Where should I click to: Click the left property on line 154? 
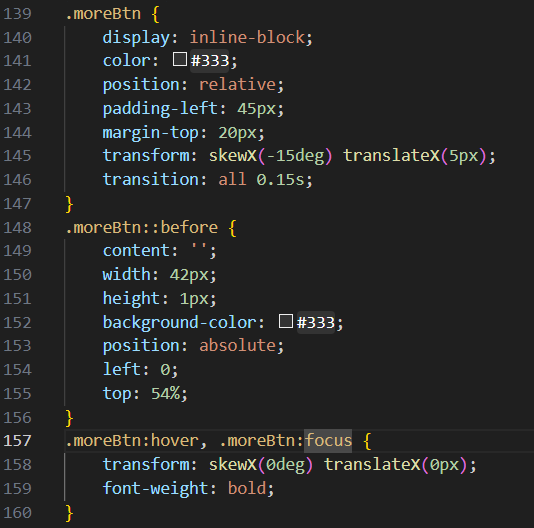122,370
